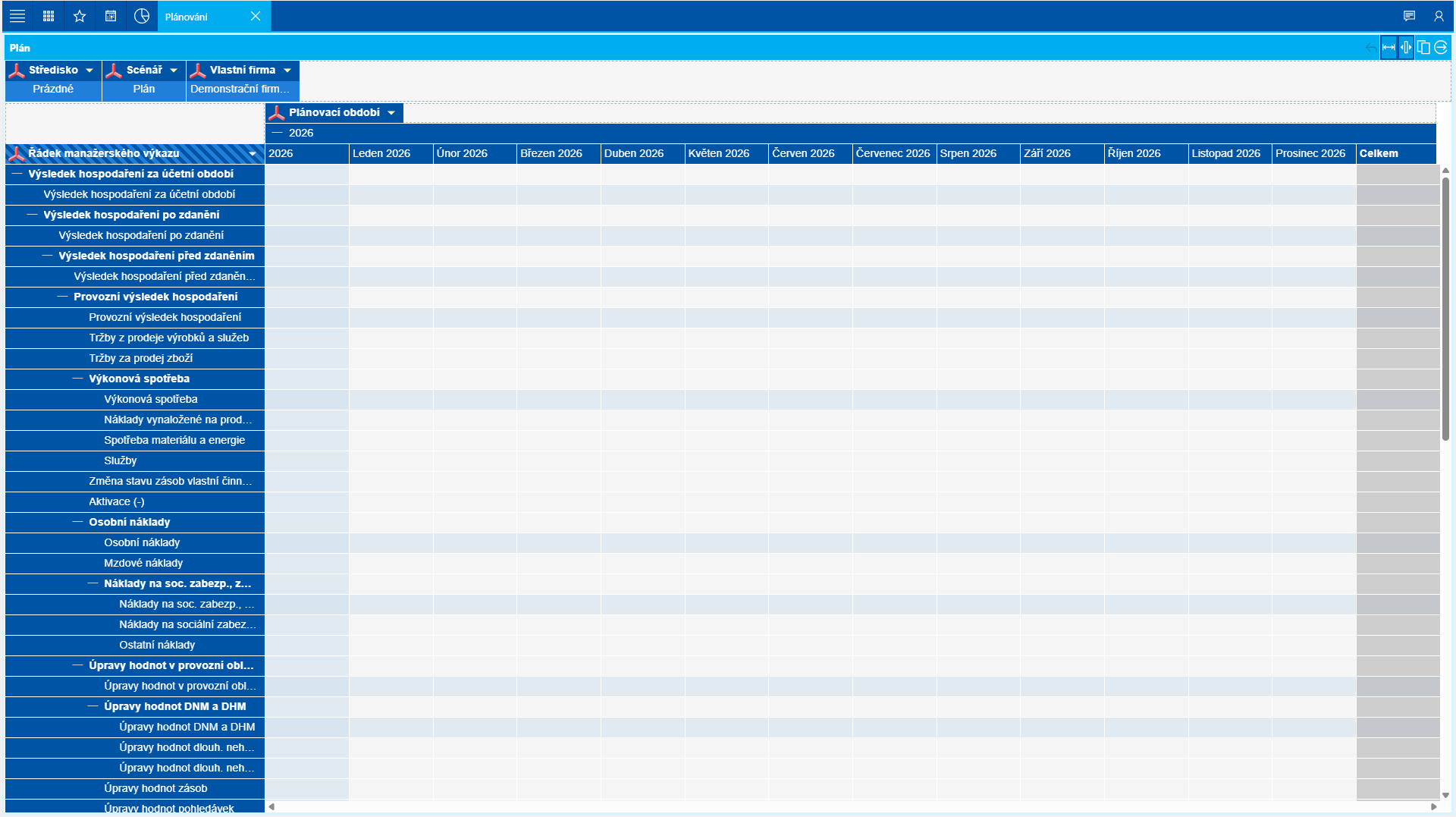Collapse Výkonová spotřeba group
The width and height of the screenshot is (1456, 817).
(77, 379)
